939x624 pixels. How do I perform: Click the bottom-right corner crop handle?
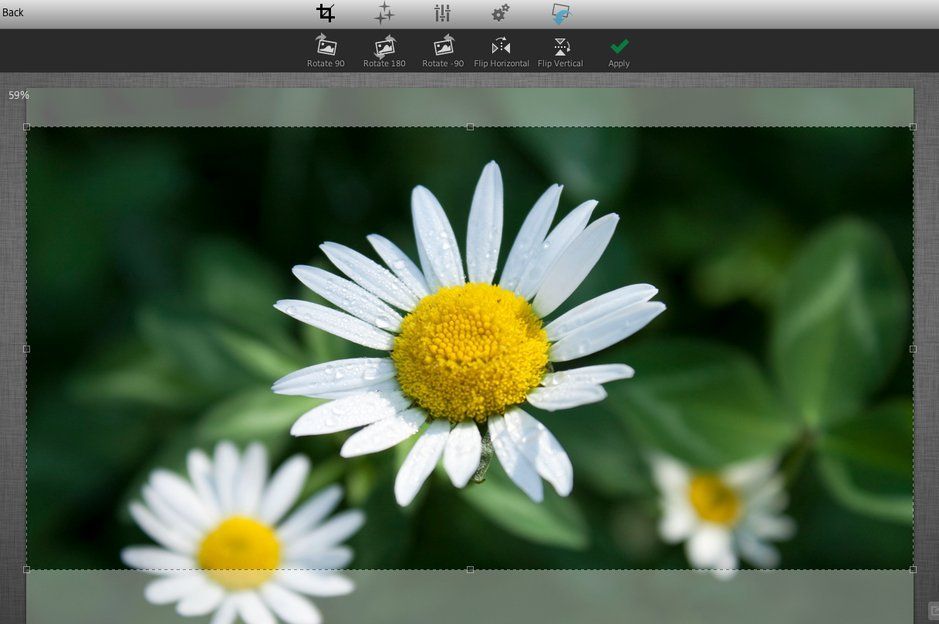click(913, 570)
